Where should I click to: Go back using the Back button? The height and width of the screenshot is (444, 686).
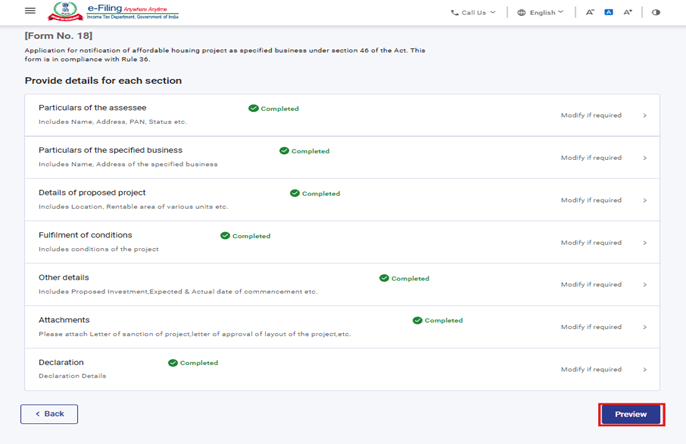(49, 414)
